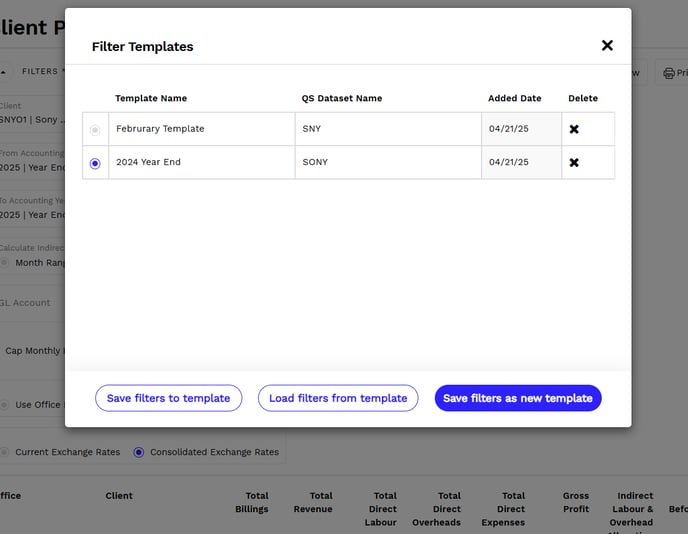Select the 2024 Year End radio button
Screen dimensions: 688x534
[x=95, y=163]
